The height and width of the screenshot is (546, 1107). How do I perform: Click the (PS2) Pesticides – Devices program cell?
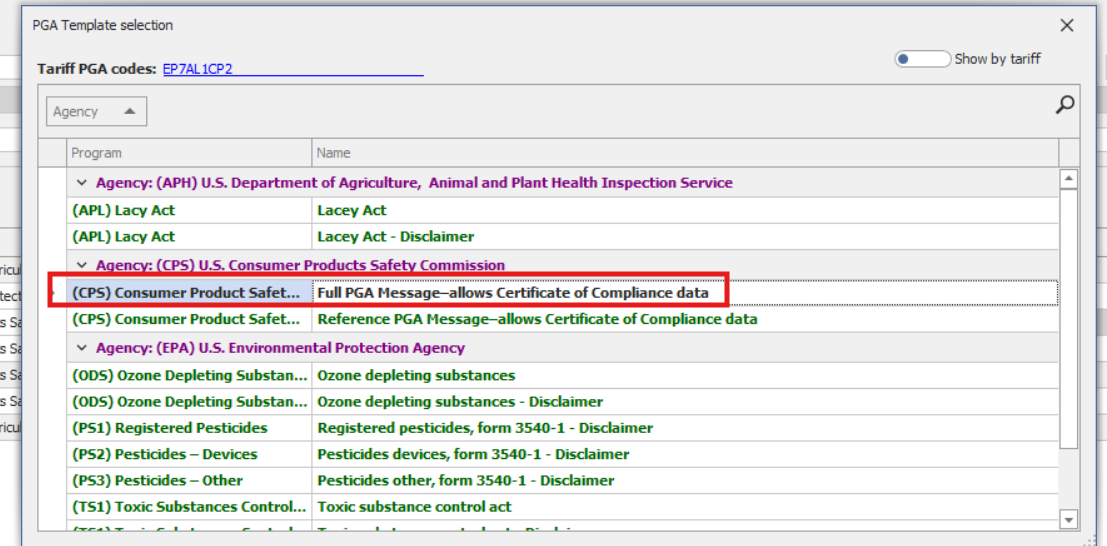189,454
